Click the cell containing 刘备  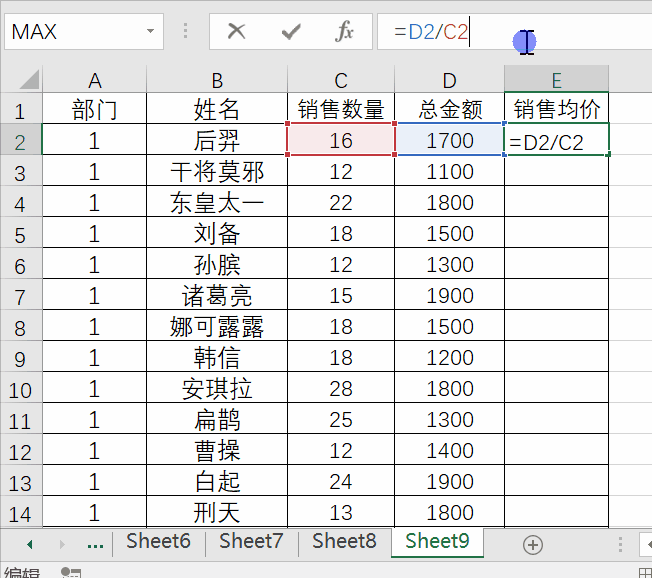tap(217, 233)
